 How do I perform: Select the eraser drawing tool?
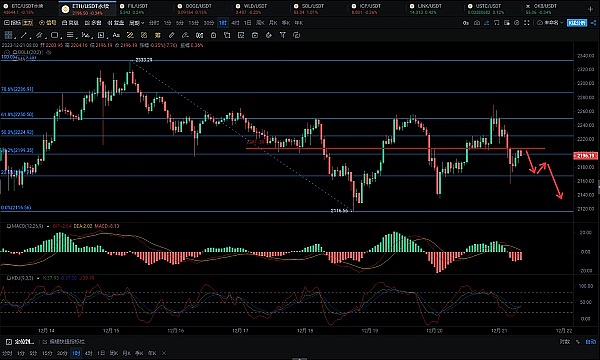pos(185,35)
